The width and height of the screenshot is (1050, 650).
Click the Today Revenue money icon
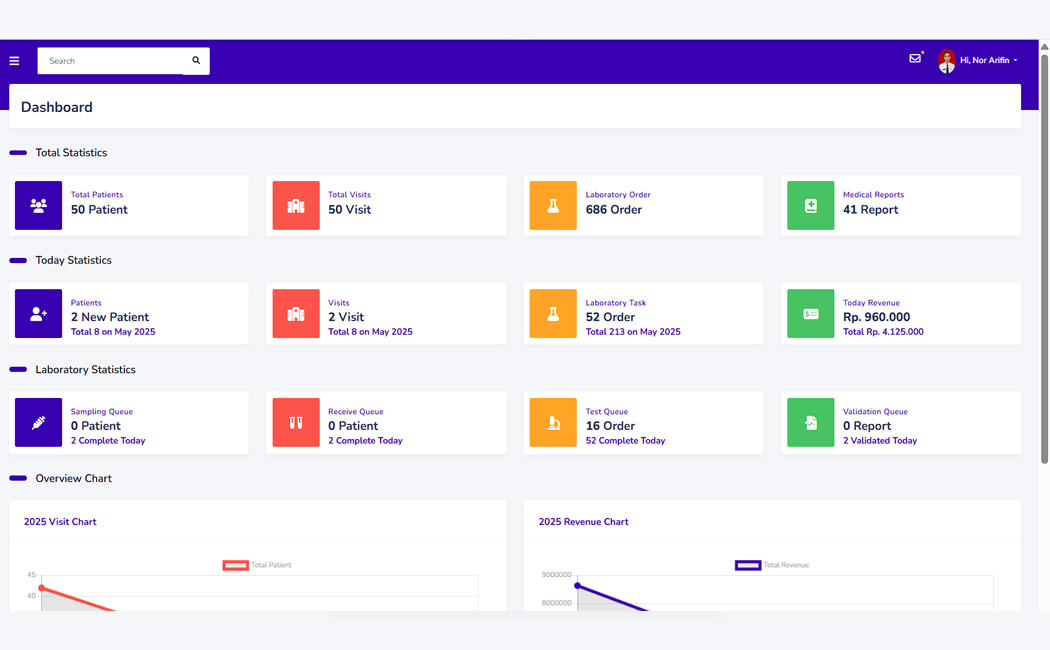click(x=810, y=314)
